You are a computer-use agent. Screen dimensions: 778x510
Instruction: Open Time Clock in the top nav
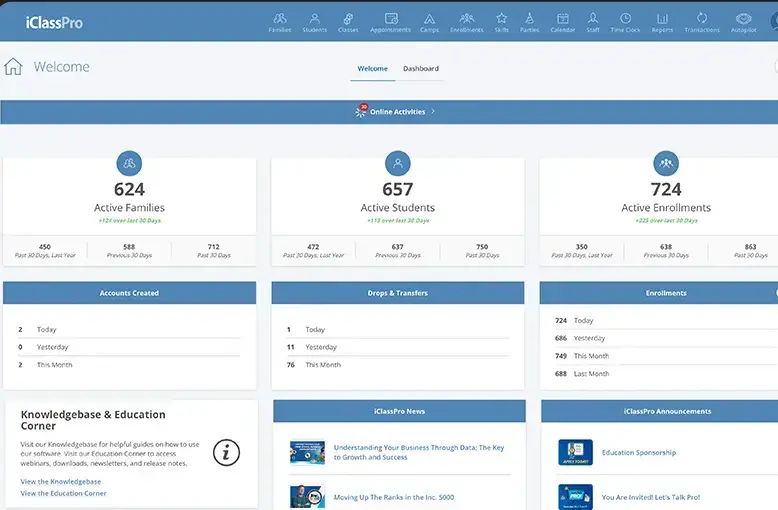tap(625, 23)
